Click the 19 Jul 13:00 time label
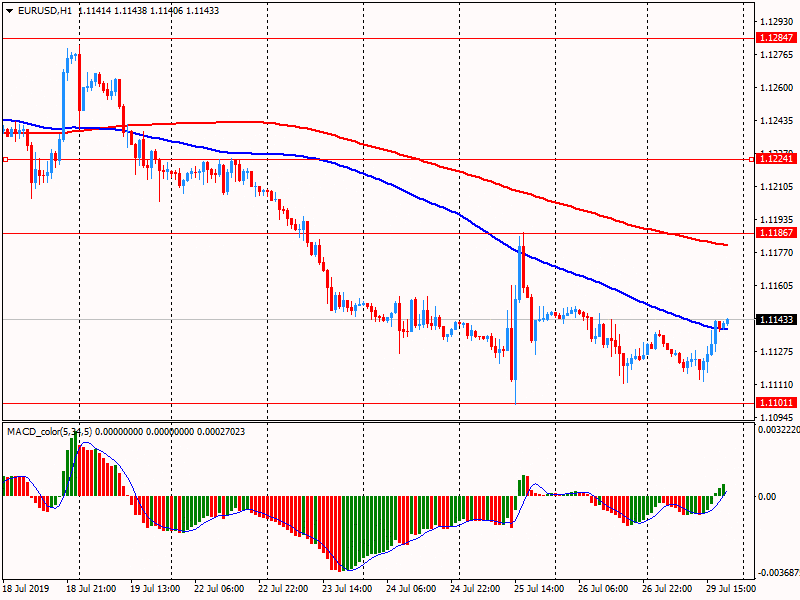The height and width of the screenshot is (600, 800). [x=155, y=588]
